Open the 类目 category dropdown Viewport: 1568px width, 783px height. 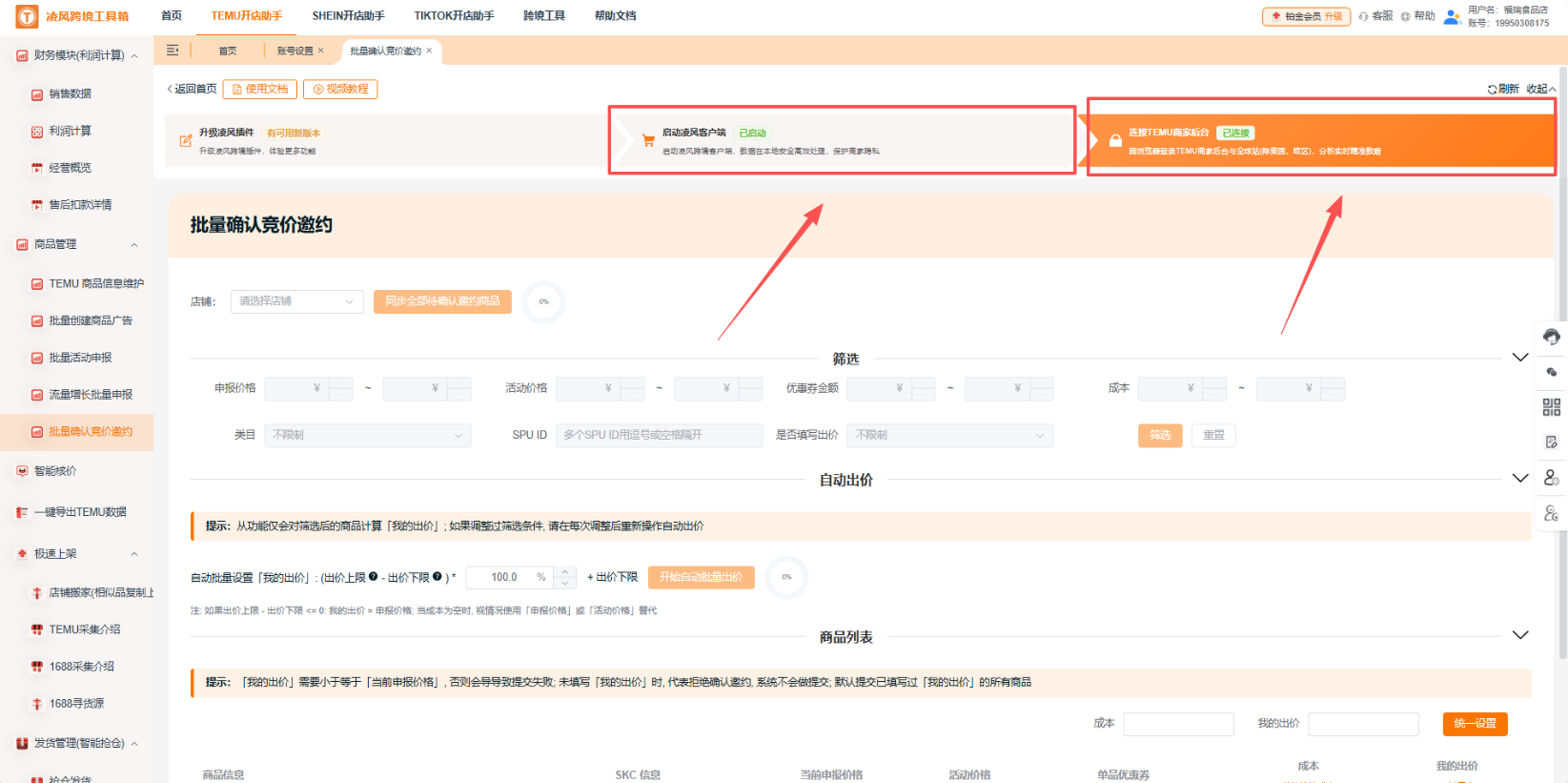367,435
